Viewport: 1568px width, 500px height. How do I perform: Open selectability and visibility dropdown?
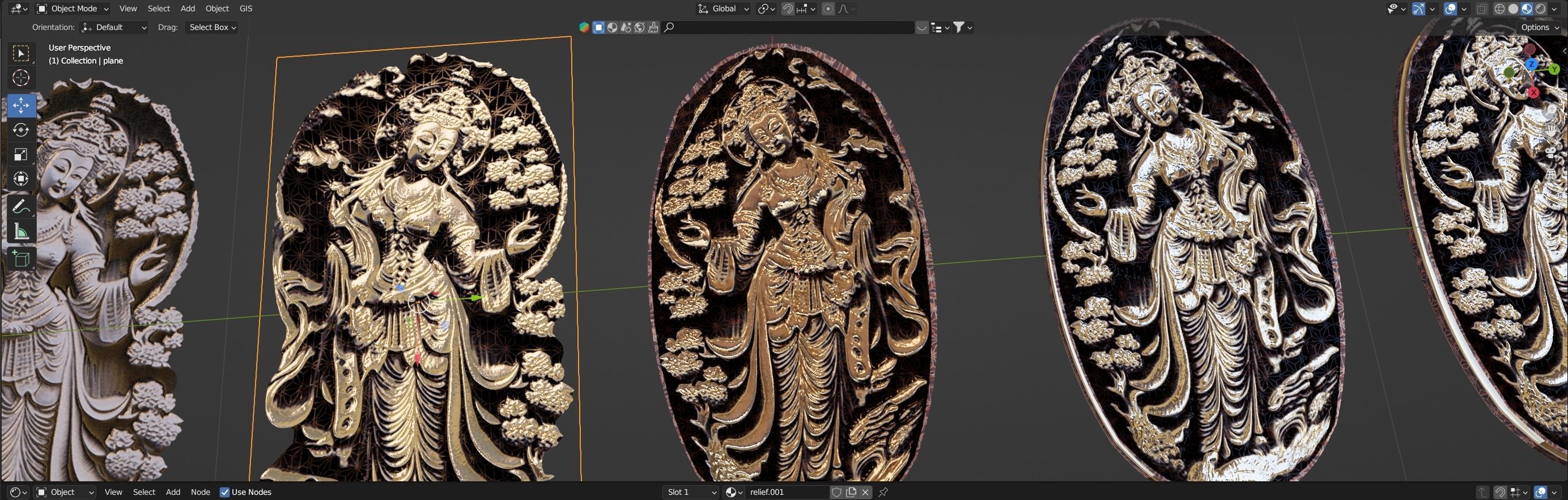1396,9
